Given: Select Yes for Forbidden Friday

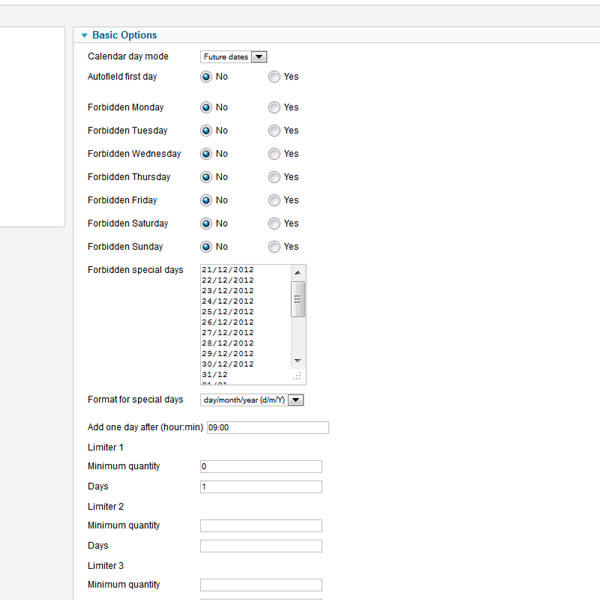Looking at the screenshot, I should (x=274, y=200).
